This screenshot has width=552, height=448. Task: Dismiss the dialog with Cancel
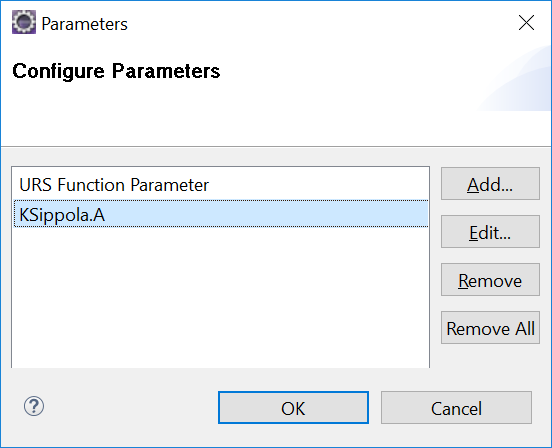[x=456, y=408]
